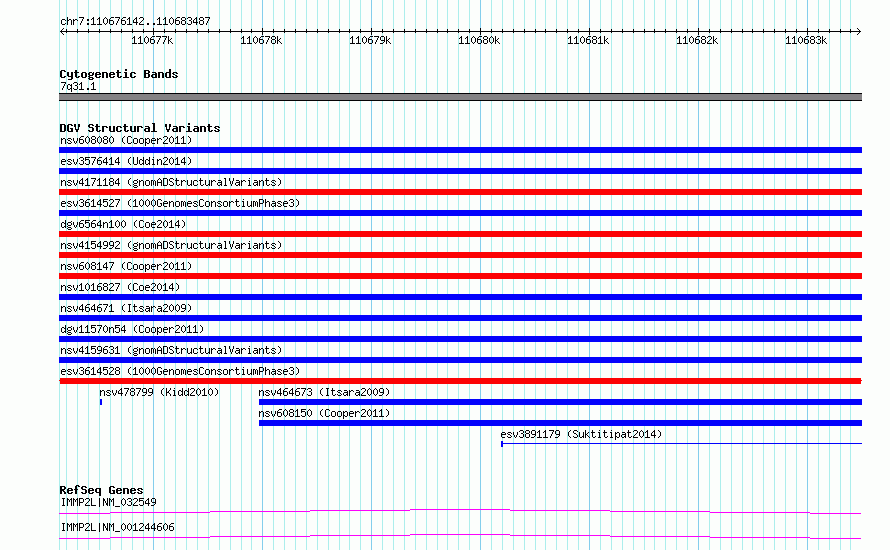890x550 pixels.
Task: Click the nsv608147 (Cooper2011) label
Action: click(x=126, y=266)
